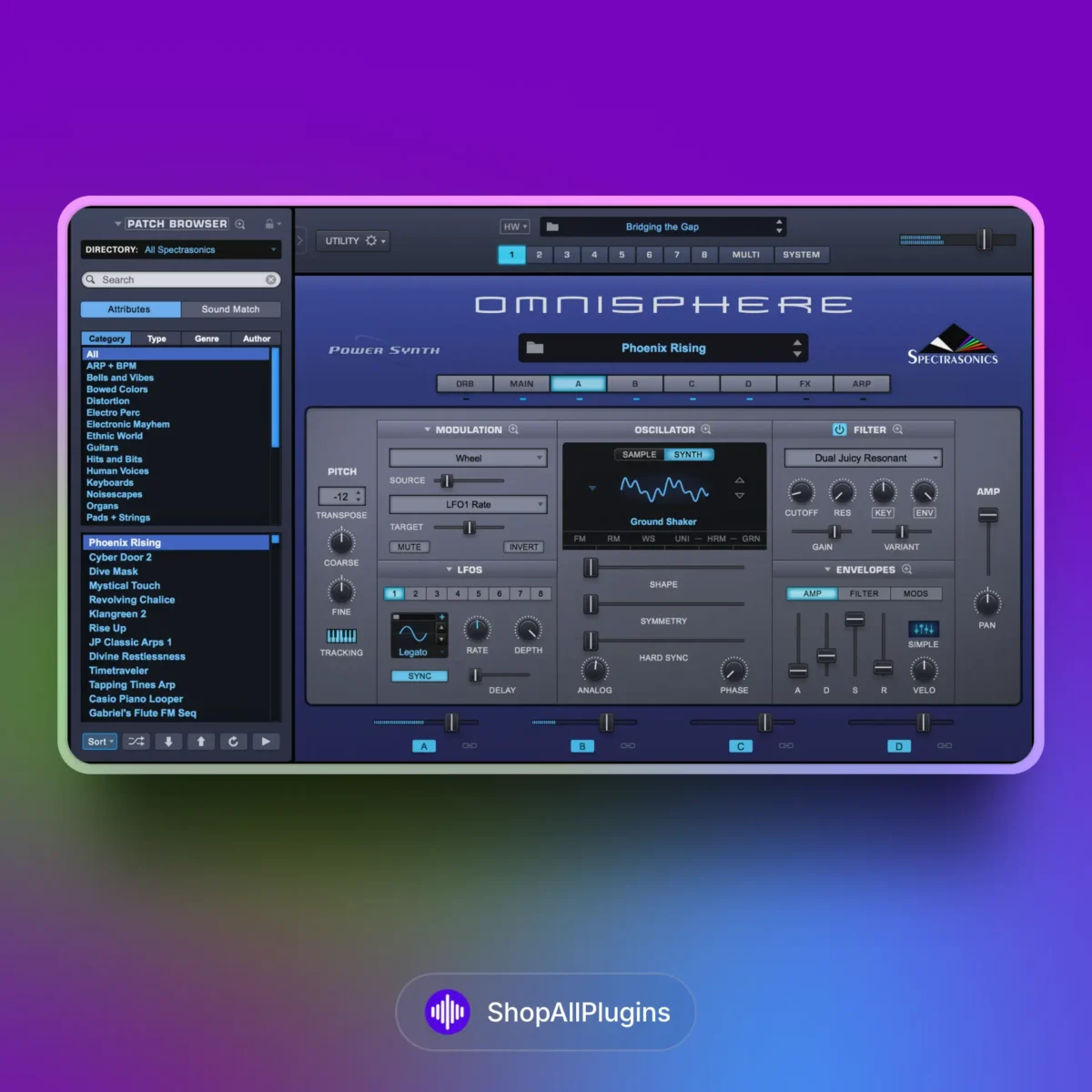This screenshot has width=1092, height=1092.
Task: Select the Sound Match tab
Action: (x=230, y=309)
